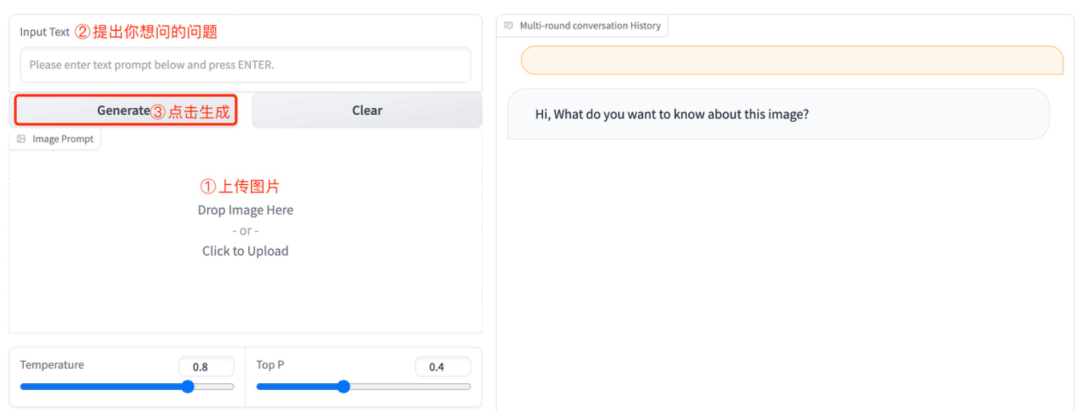The image size is (1080, 419).
Task: Click the 'Drop Image Here' upload area
Action: pos(245,231)
